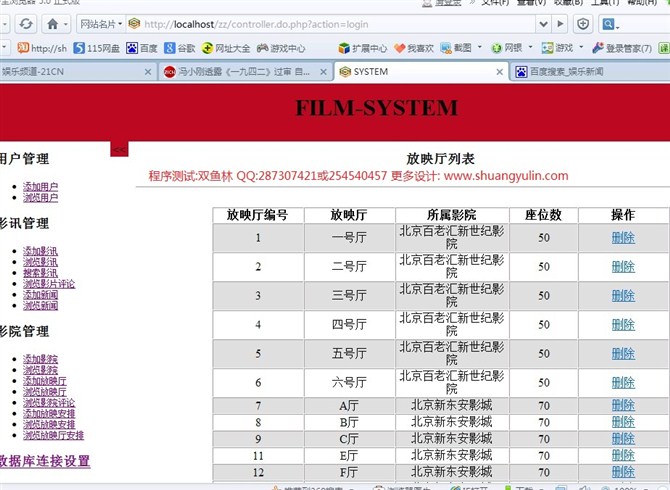Delete hall 六号厅 via 删除
The width and height of the screenshot is (670, 490).
tap(623, 383)
